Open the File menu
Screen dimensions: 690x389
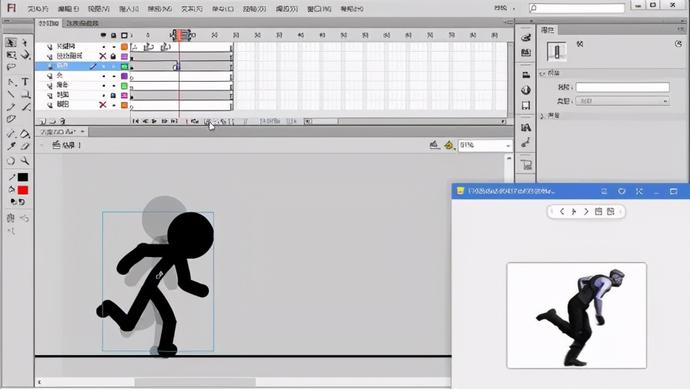[x=38, y=8]
